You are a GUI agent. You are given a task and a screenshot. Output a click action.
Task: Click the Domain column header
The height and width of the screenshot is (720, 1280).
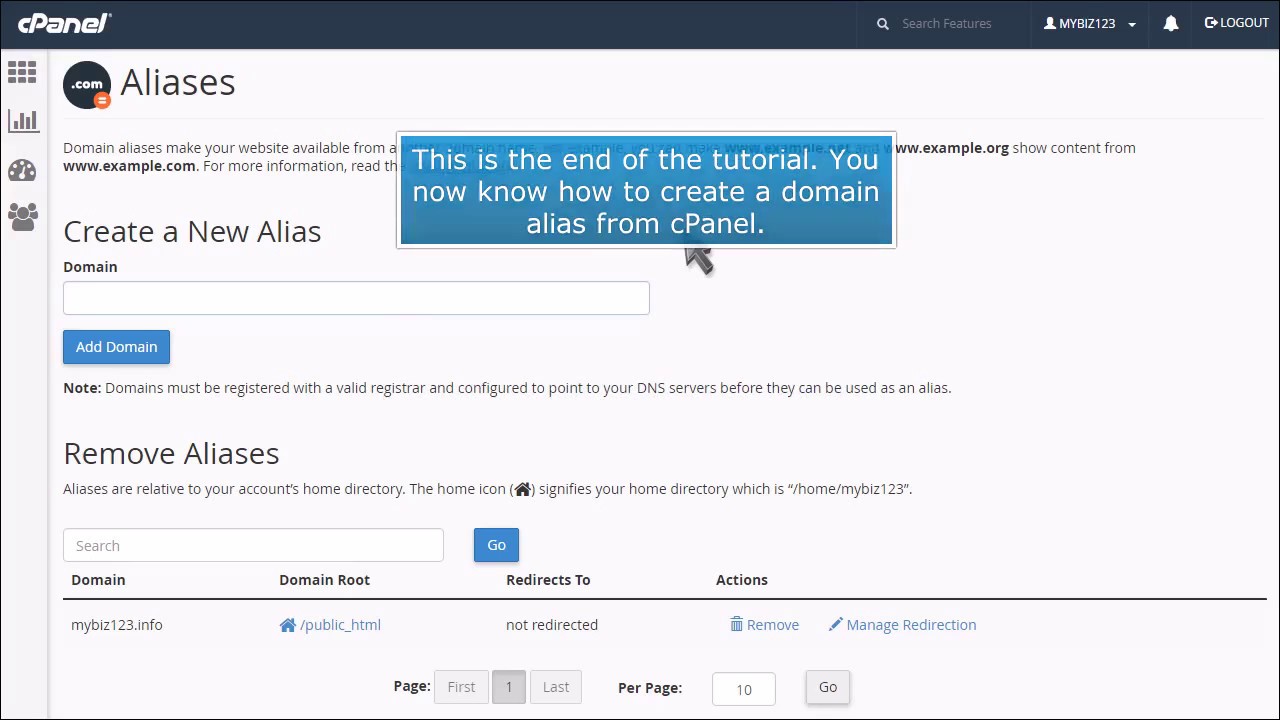pyautogui.click(x=98, y=580)
